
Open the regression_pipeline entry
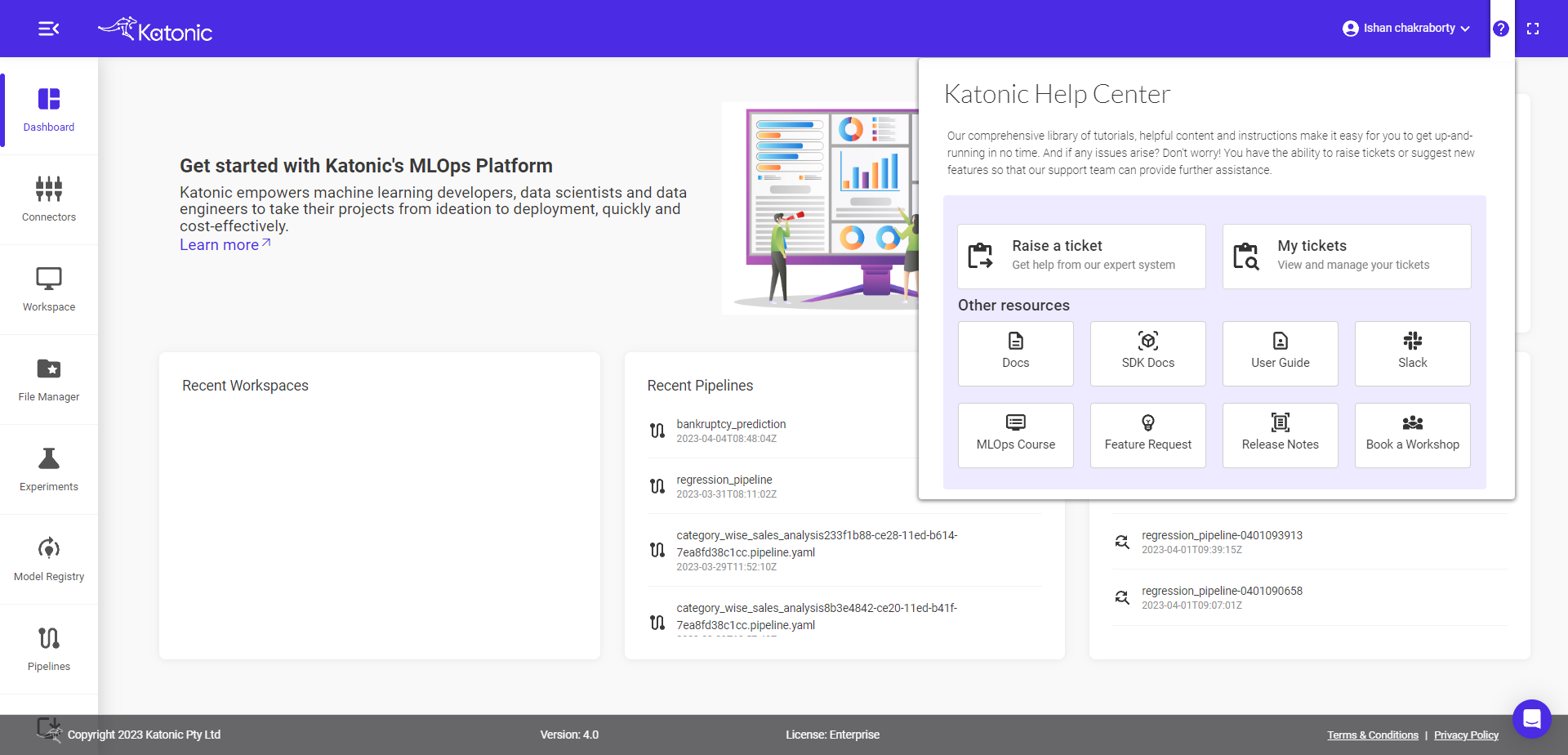point(724,480)
